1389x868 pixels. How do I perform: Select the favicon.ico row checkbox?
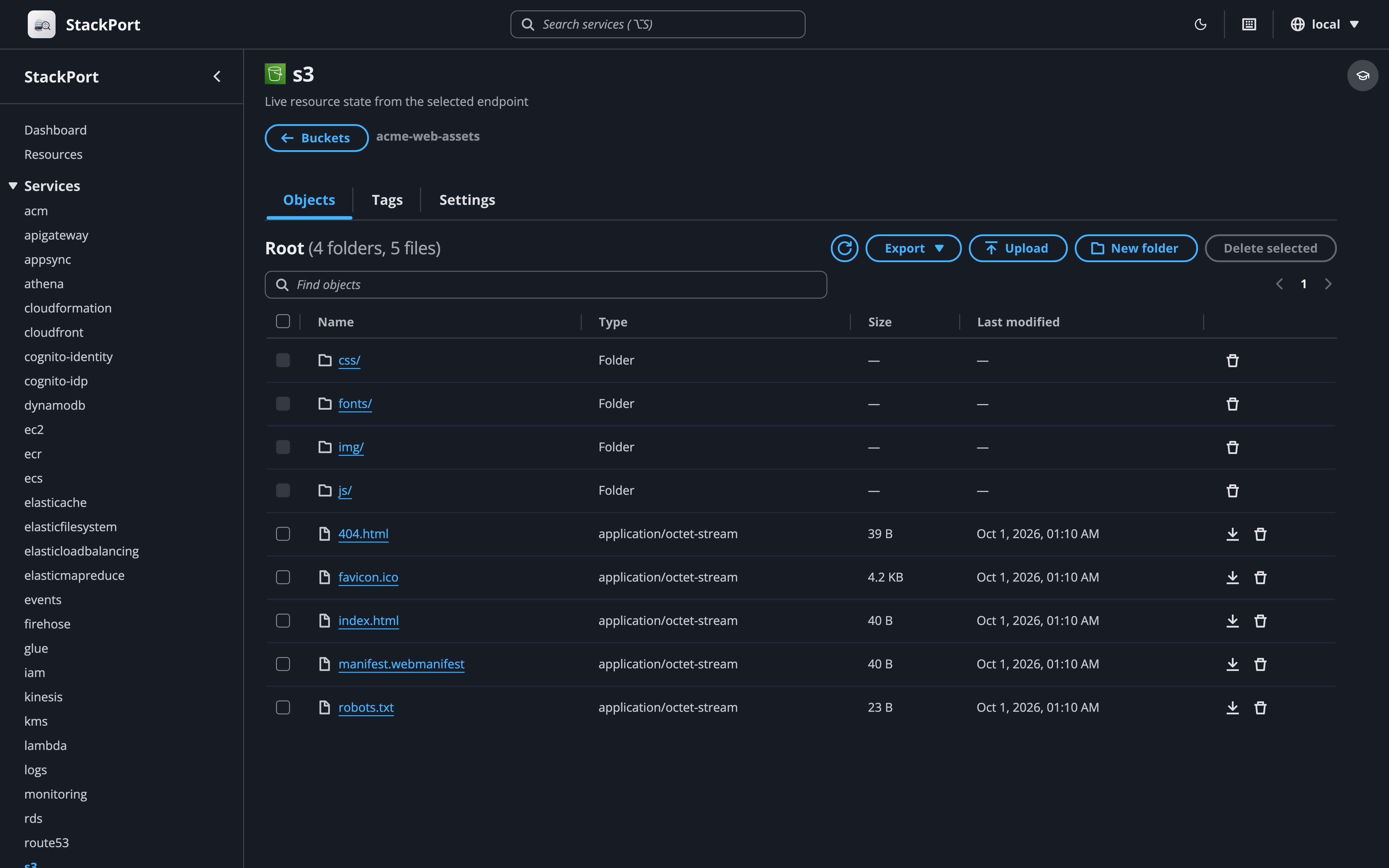point(283,577)
